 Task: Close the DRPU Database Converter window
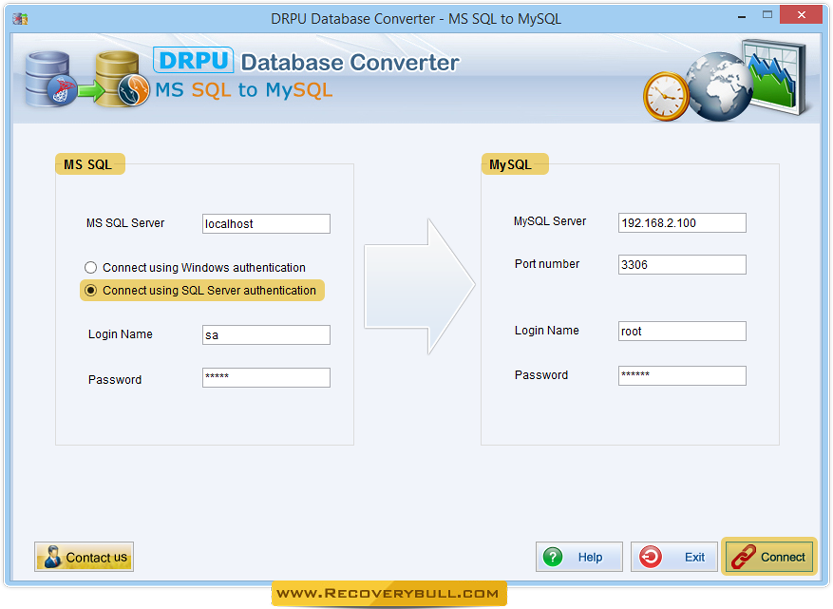(x=802, y=15)
